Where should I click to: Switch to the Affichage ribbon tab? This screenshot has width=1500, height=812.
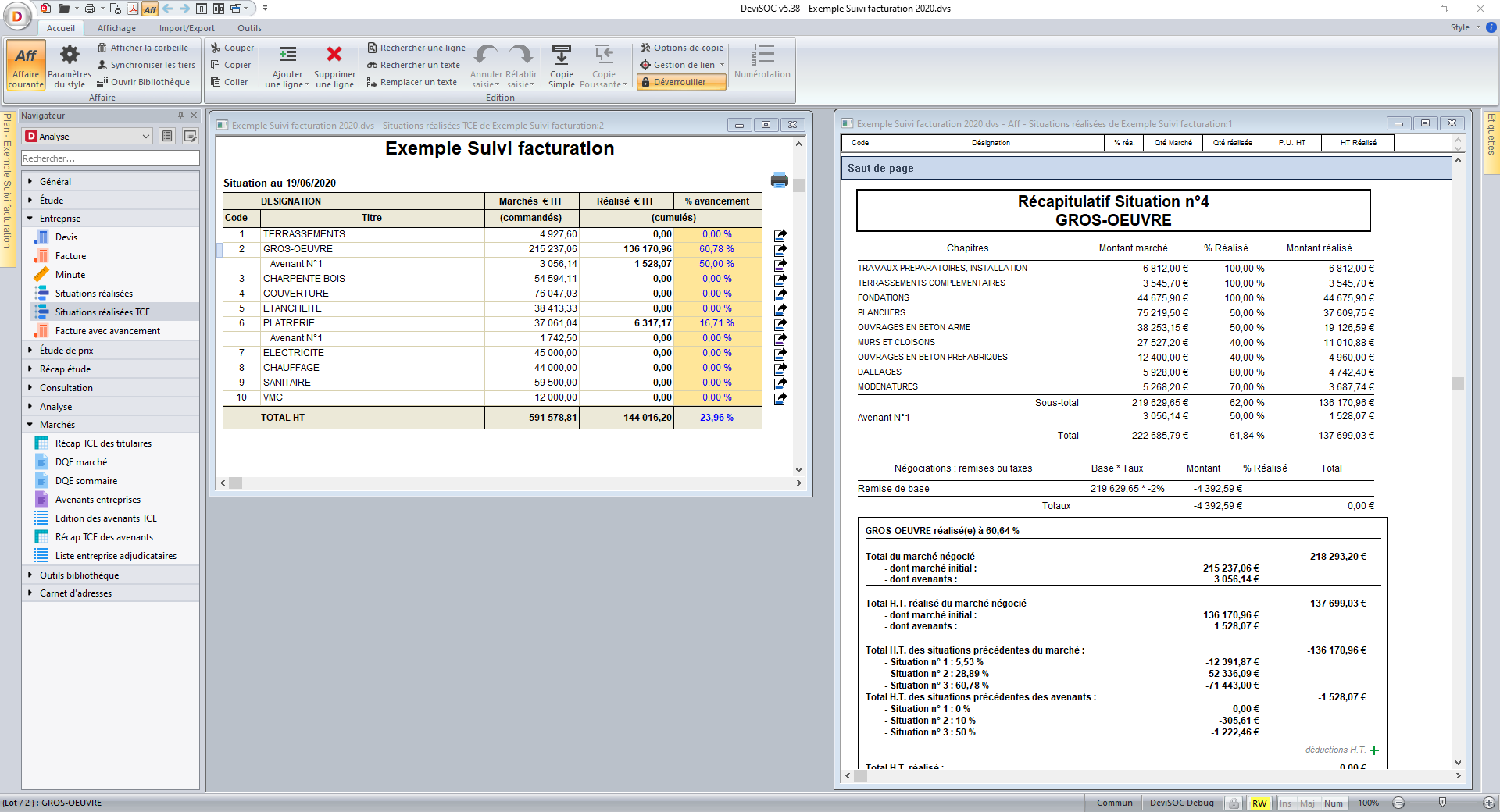[x=116, y=28]
